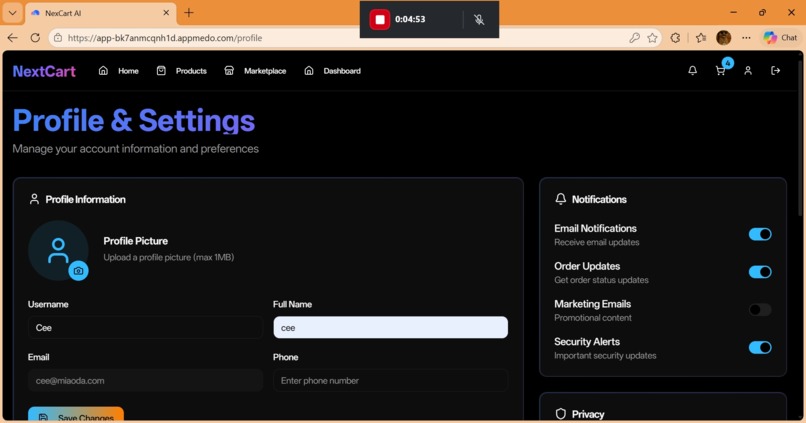Open the user account icon in navbar

pos(748,71)
